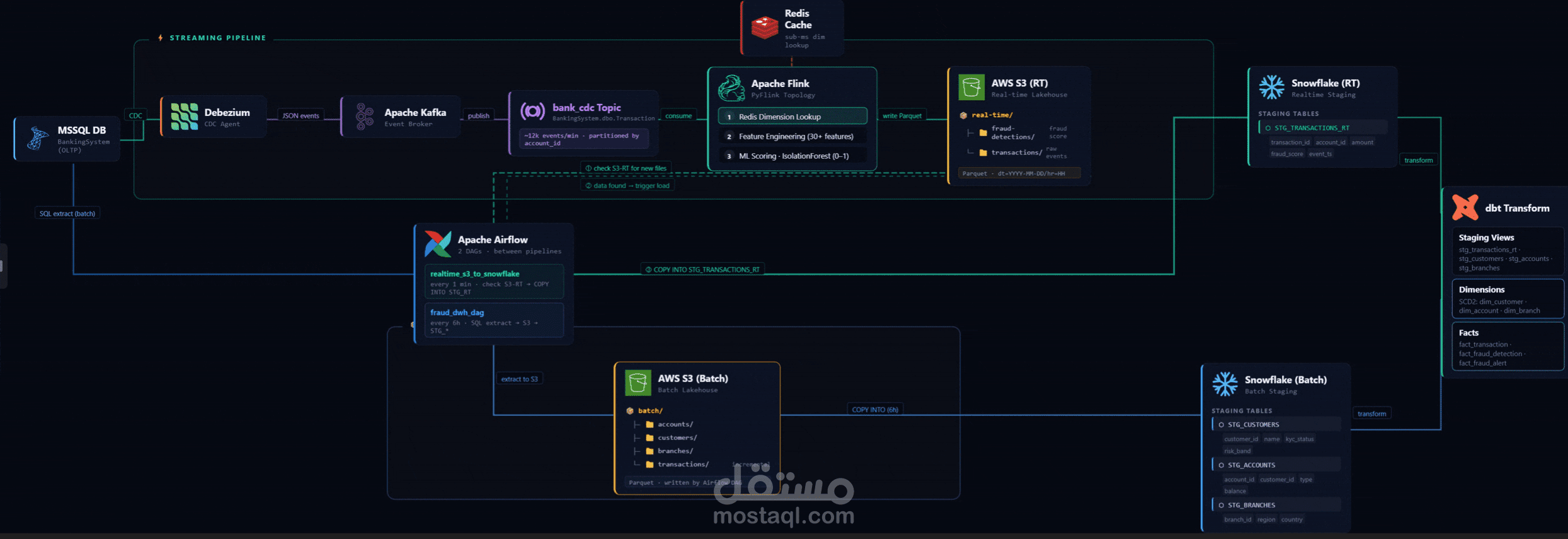Click the extract to S3 label

520,379
